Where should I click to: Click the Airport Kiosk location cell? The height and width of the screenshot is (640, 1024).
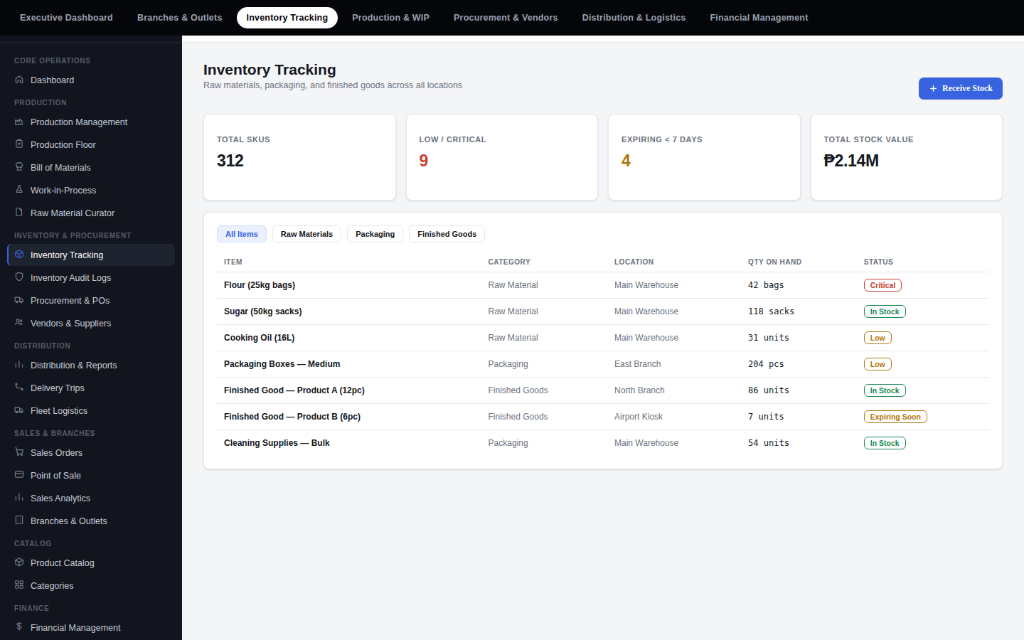[638, 416]
